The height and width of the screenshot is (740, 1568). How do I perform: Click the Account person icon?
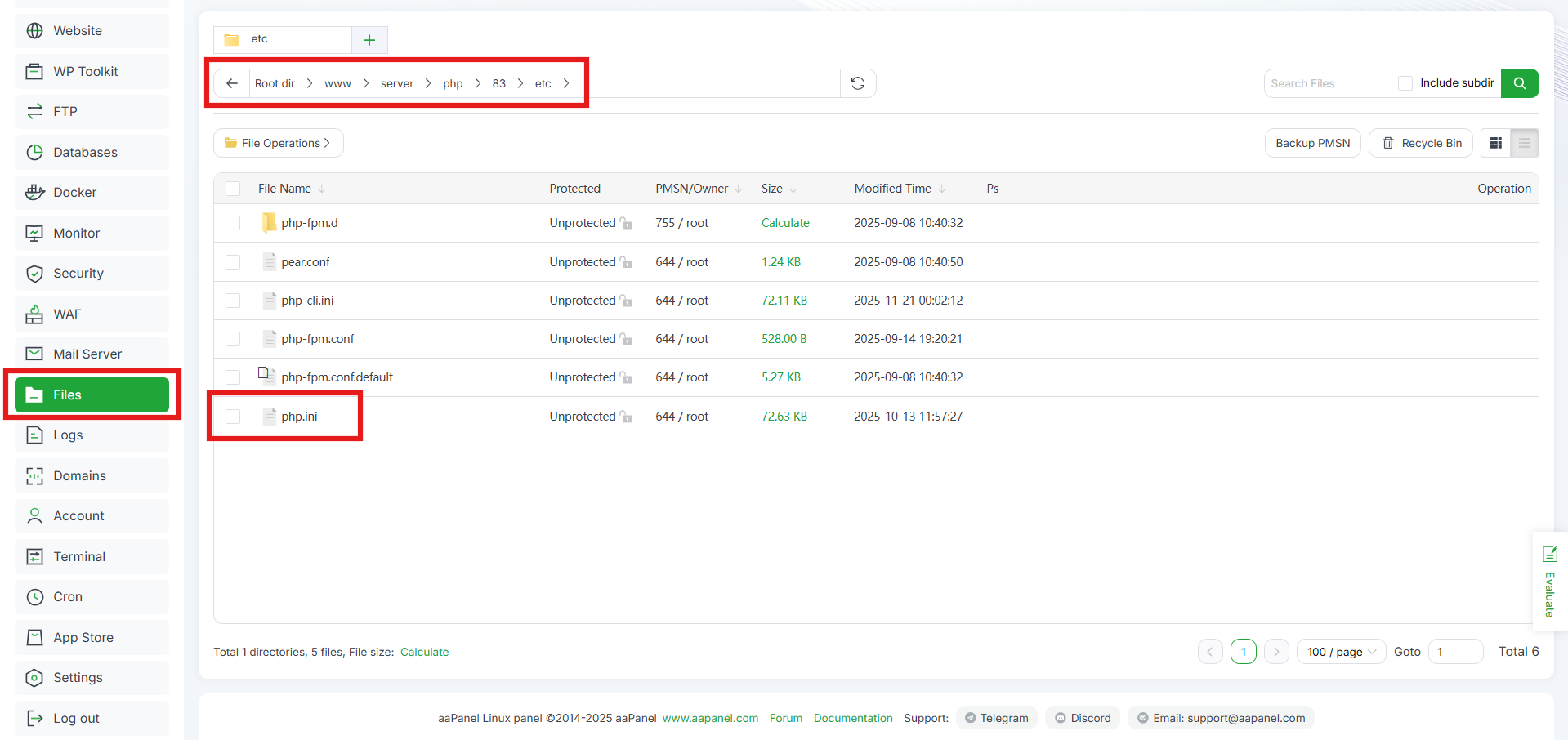[34, 516]
